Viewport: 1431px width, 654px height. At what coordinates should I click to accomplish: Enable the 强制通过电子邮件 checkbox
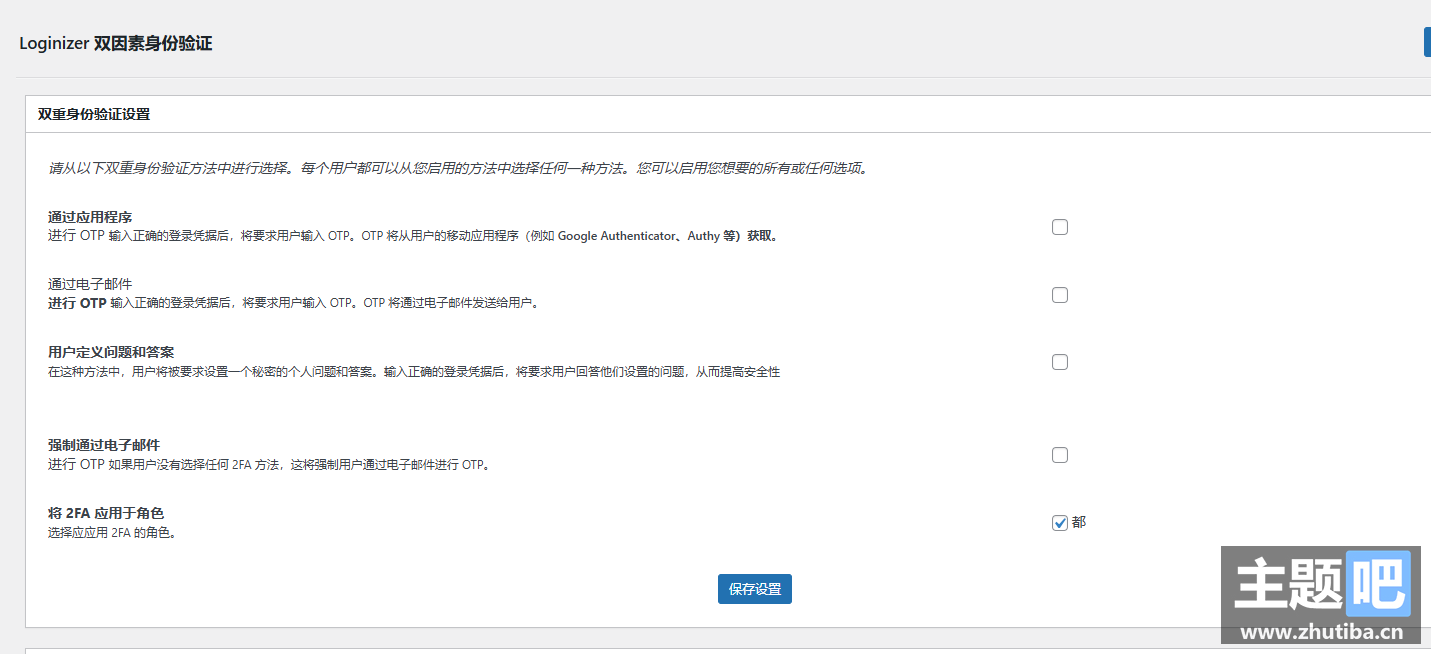(x=1060, y=455)
